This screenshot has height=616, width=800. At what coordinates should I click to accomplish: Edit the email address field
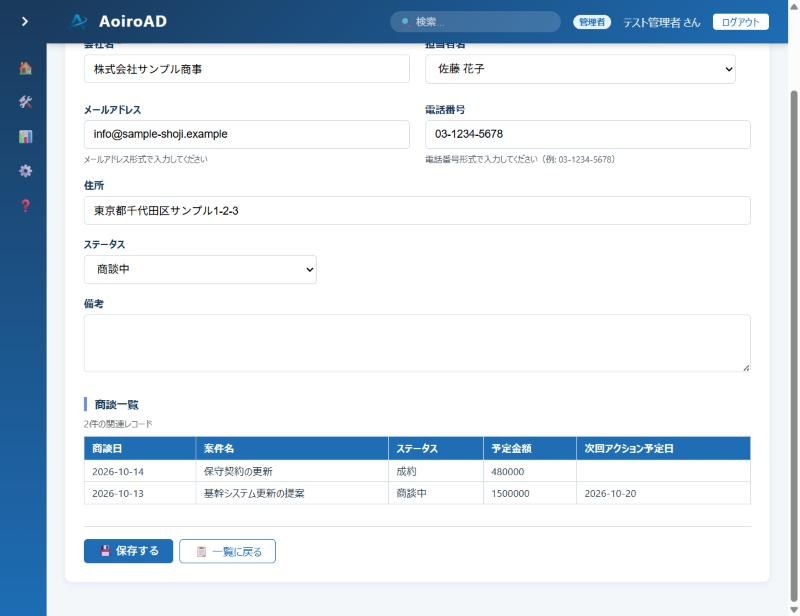click(246, 134)
